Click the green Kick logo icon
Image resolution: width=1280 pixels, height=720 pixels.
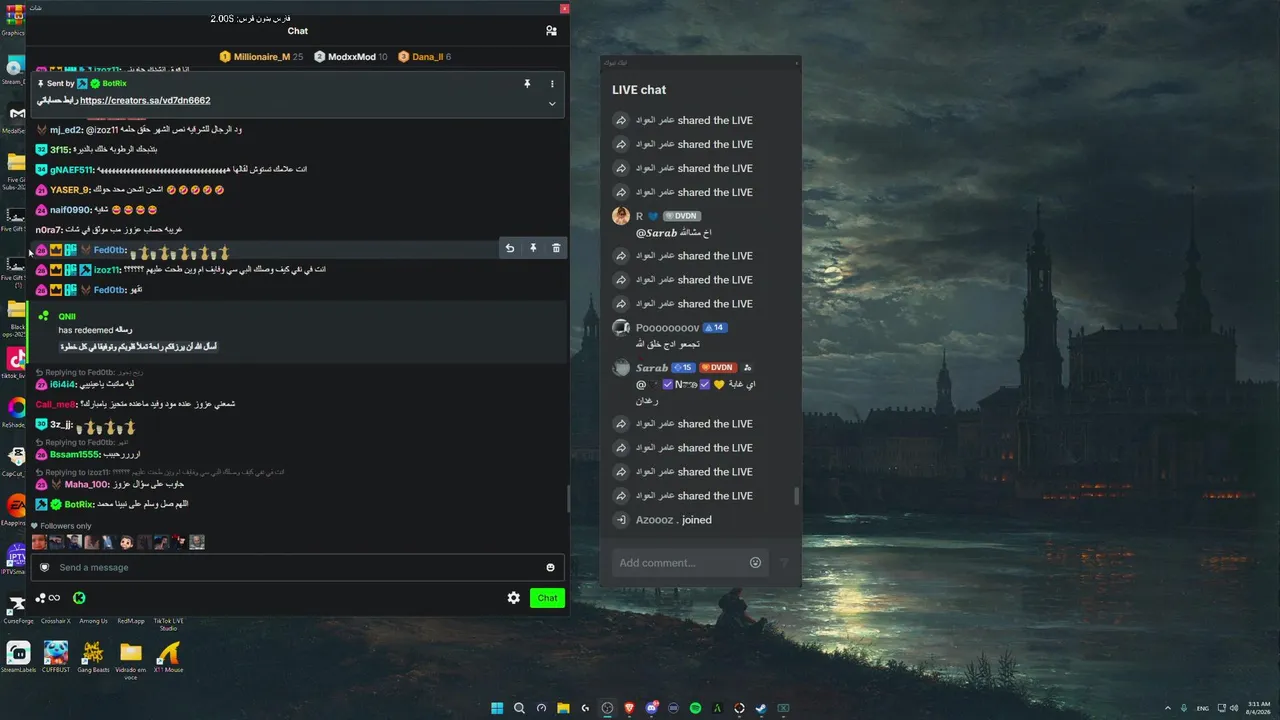tap(79, 598)
